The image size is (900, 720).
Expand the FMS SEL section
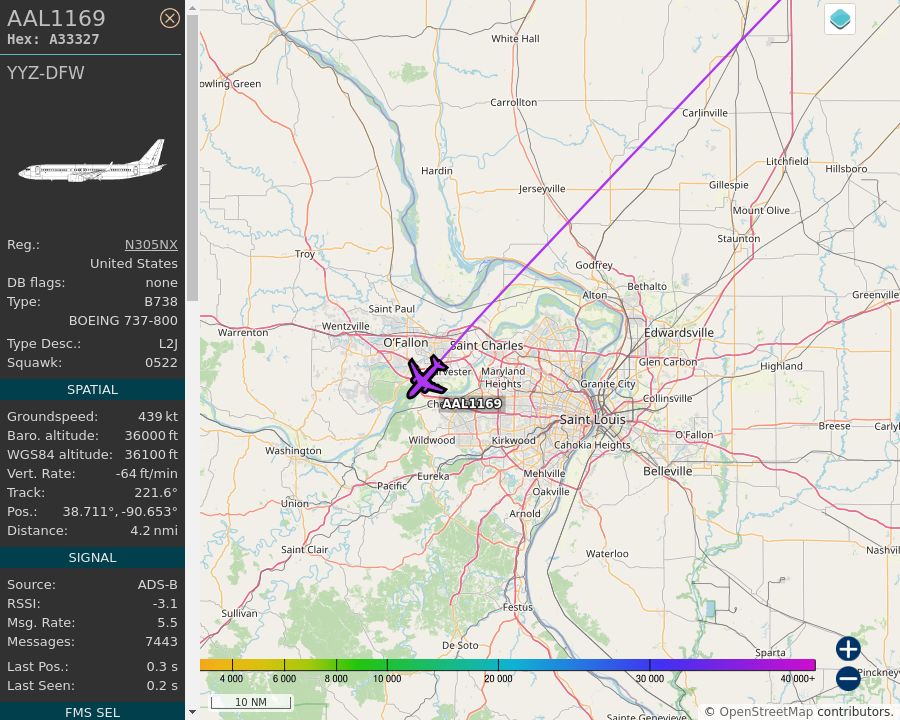pos(92,712)
